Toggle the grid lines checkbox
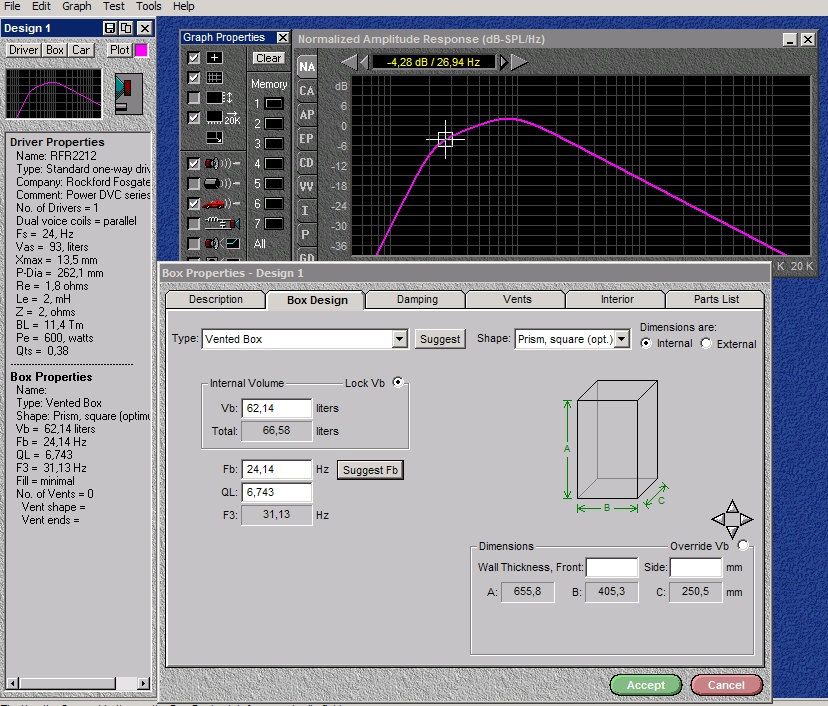The width and height of the screenshot is (828, 706). pos(194,78)
